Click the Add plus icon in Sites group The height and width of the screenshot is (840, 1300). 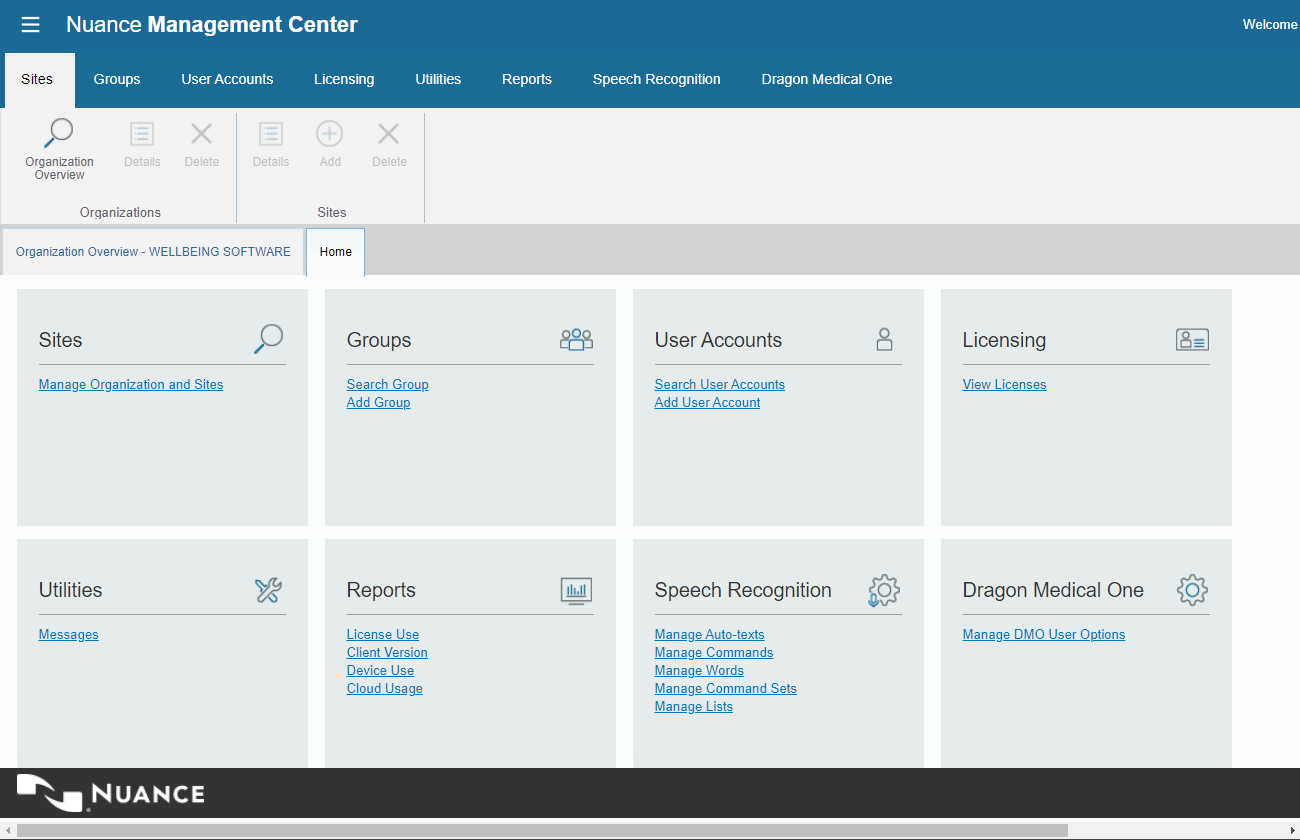(x=330, y=134)
